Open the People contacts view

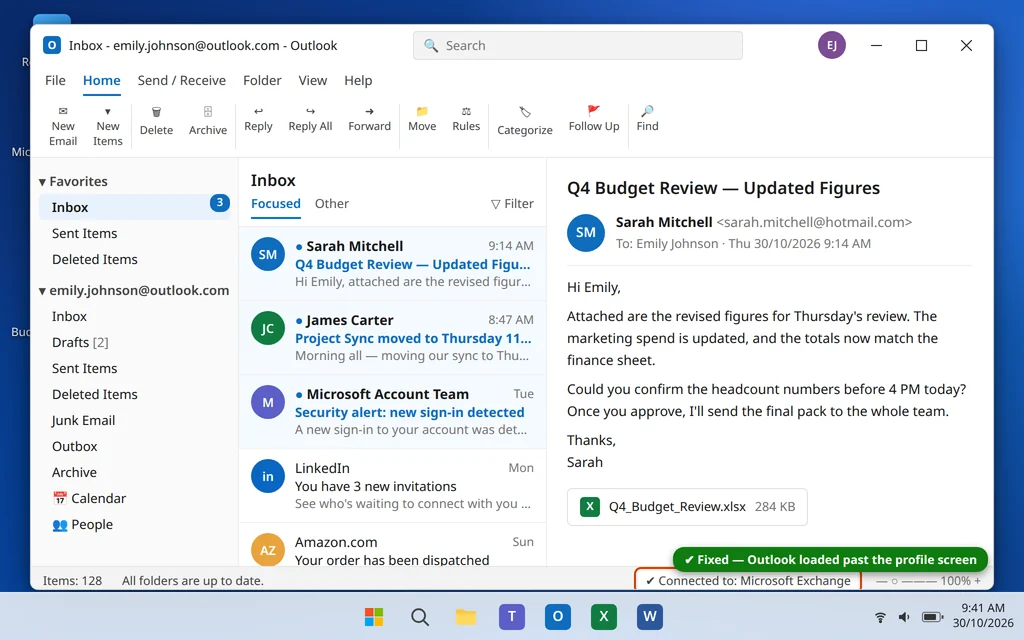134,524
